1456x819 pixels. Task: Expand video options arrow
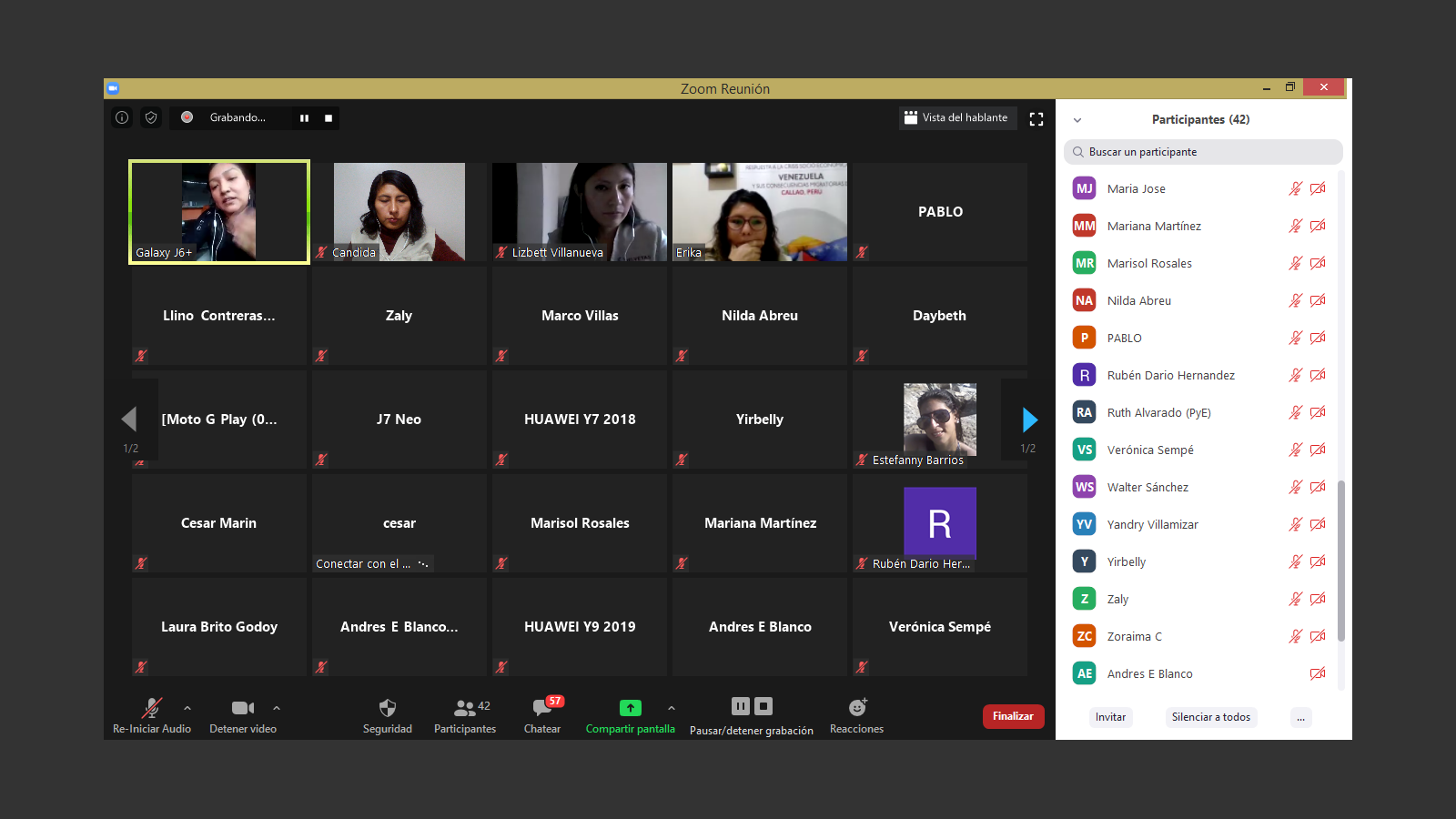277,707
